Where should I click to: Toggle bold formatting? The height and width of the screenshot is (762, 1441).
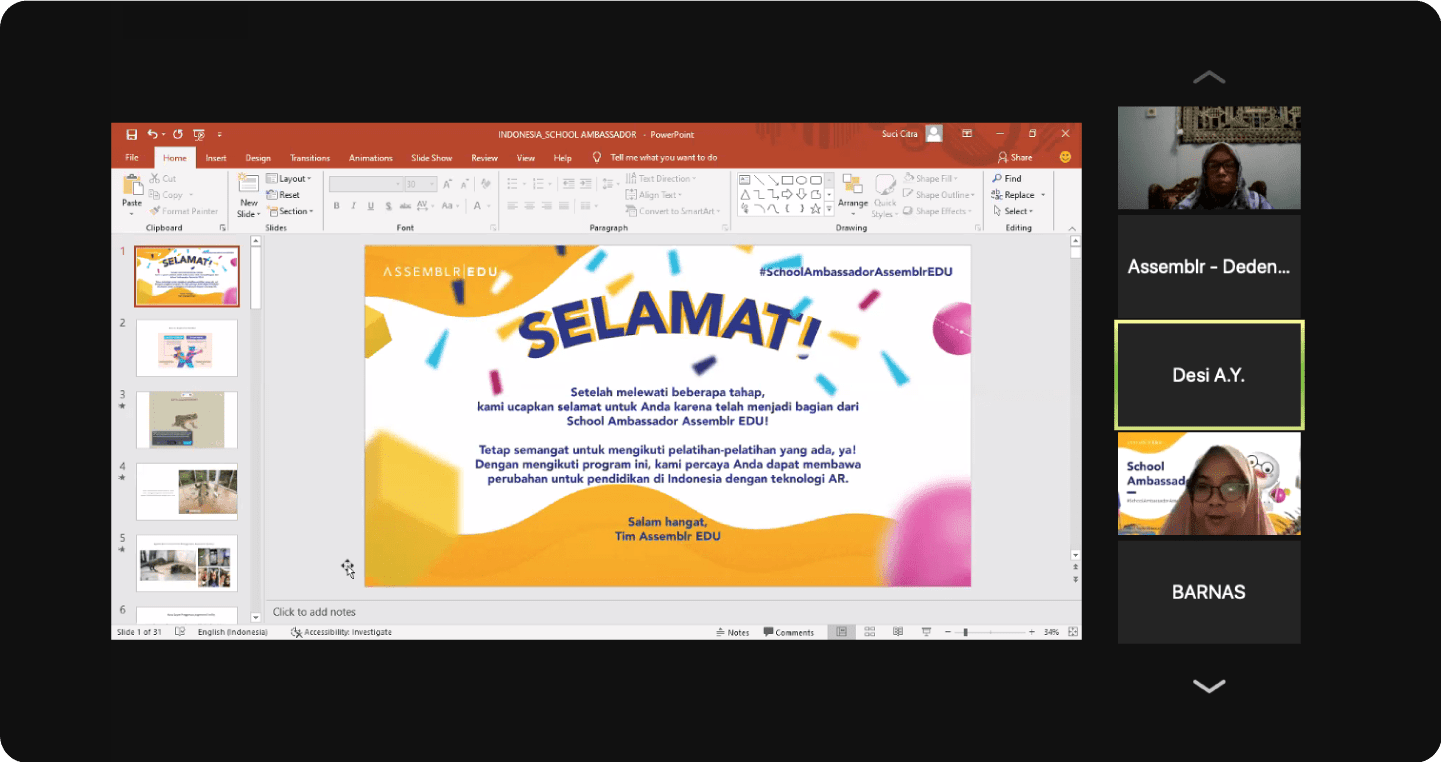(336, 205)
